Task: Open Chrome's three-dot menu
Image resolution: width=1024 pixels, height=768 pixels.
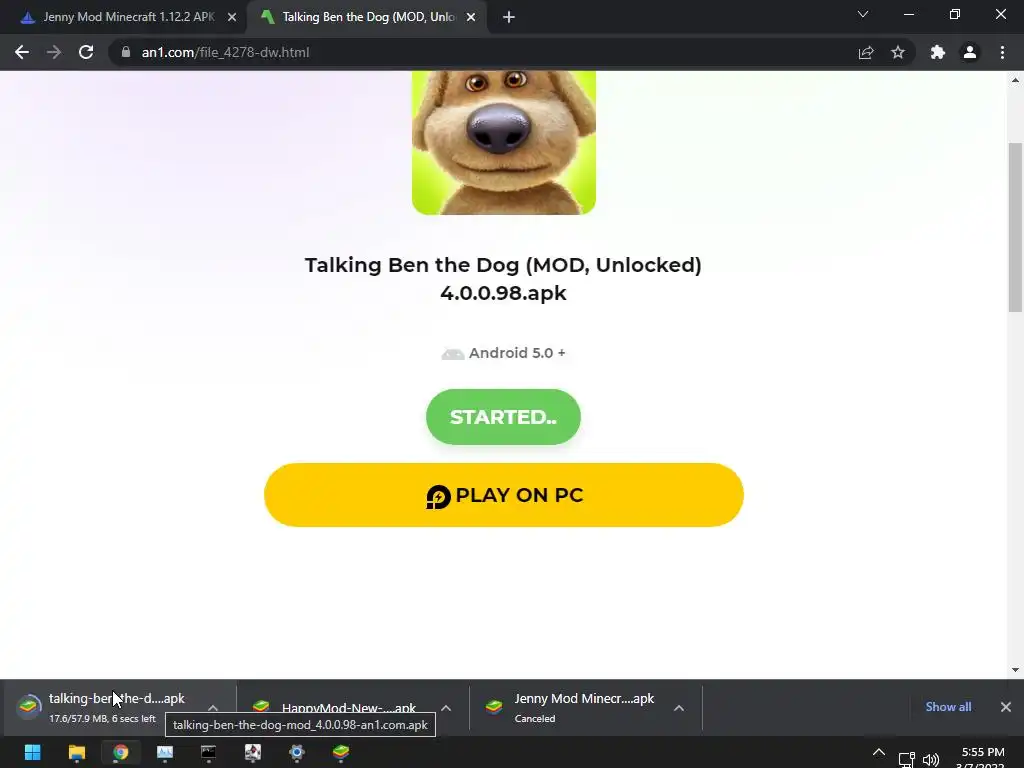Action: pyautogui.click(x=1002, y=52)
